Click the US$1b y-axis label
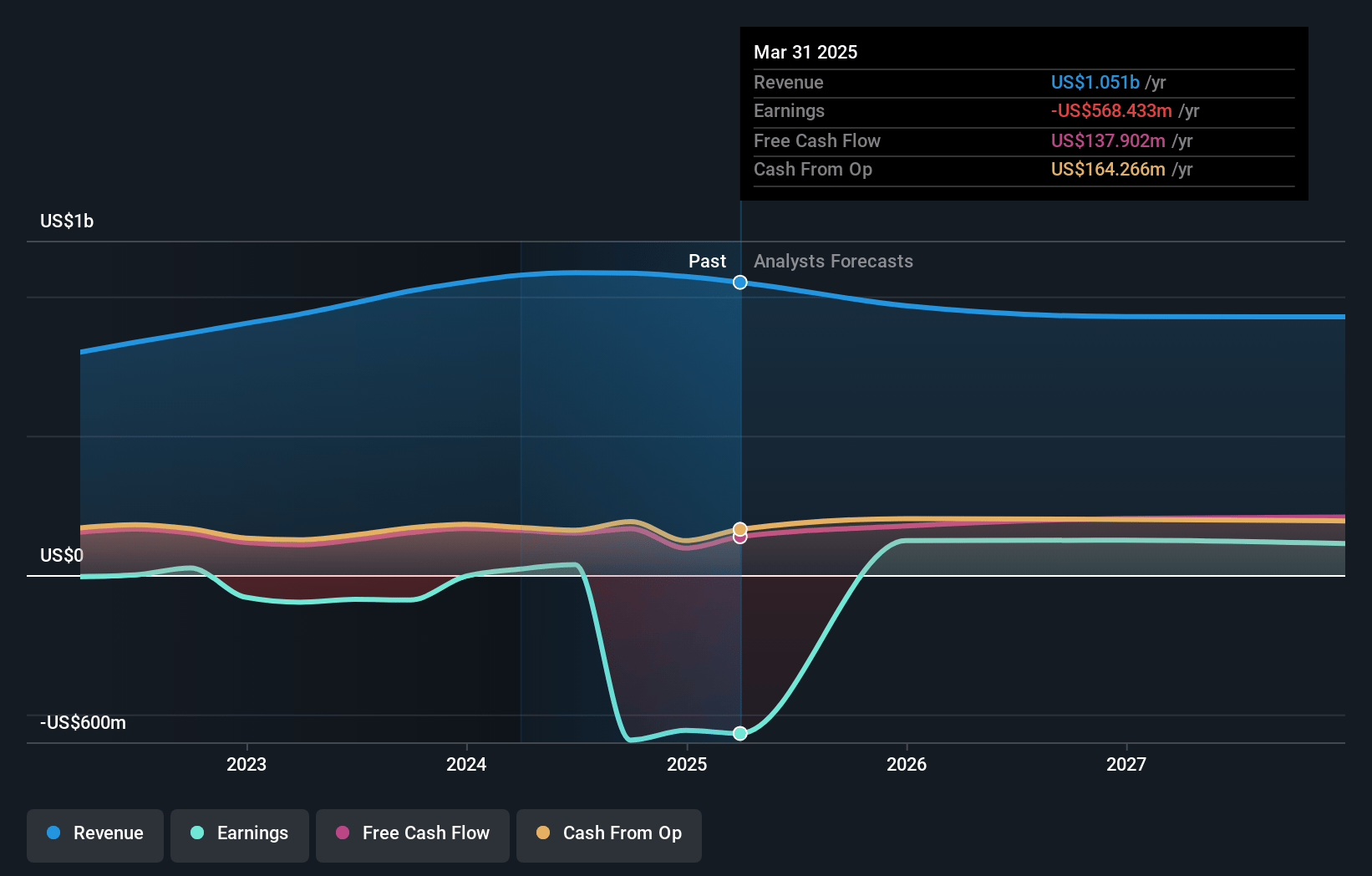Image resolution: width=1372 pixels, height=876 pixels. pos(67,221)
